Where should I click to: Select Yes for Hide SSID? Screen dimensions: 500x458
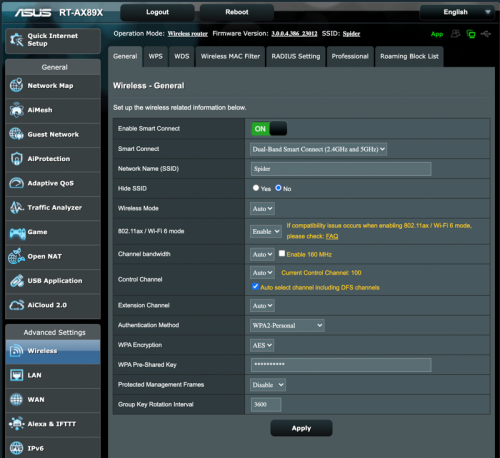coord(256,188)
